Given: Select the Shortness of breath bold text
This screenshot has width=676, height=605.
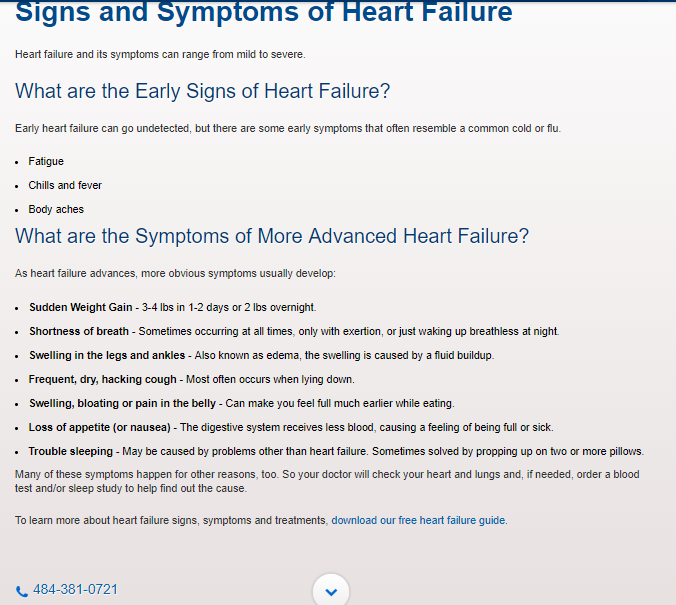Looking at the screenshot, I should [x=79, y=332].
